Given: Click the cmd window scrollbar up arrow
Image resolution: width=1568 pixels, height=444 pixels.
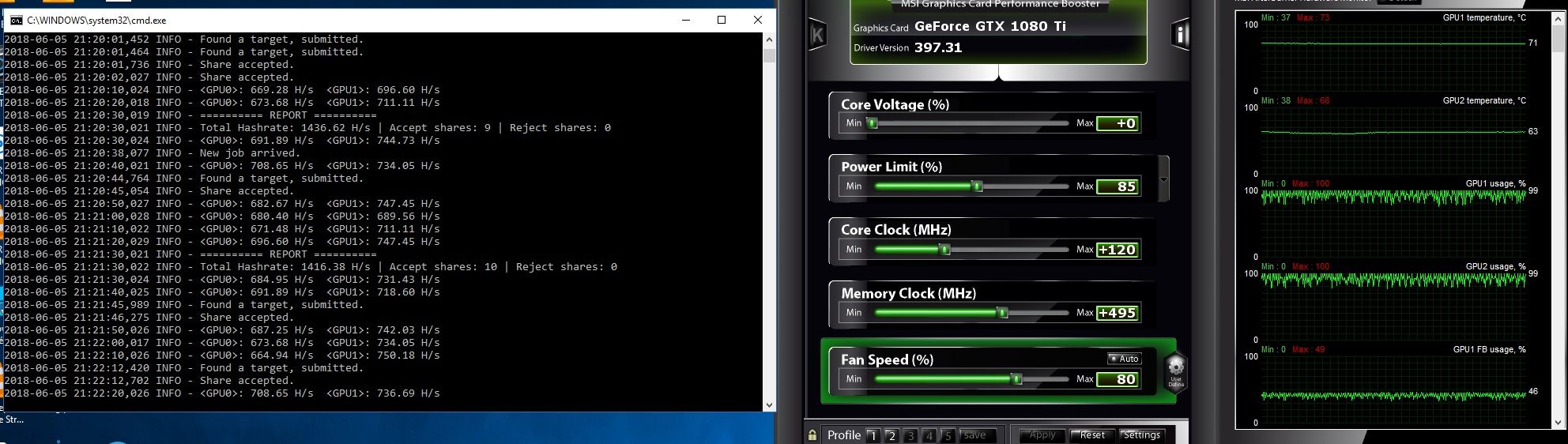Looking at the screenshot, I should [770, 40].
